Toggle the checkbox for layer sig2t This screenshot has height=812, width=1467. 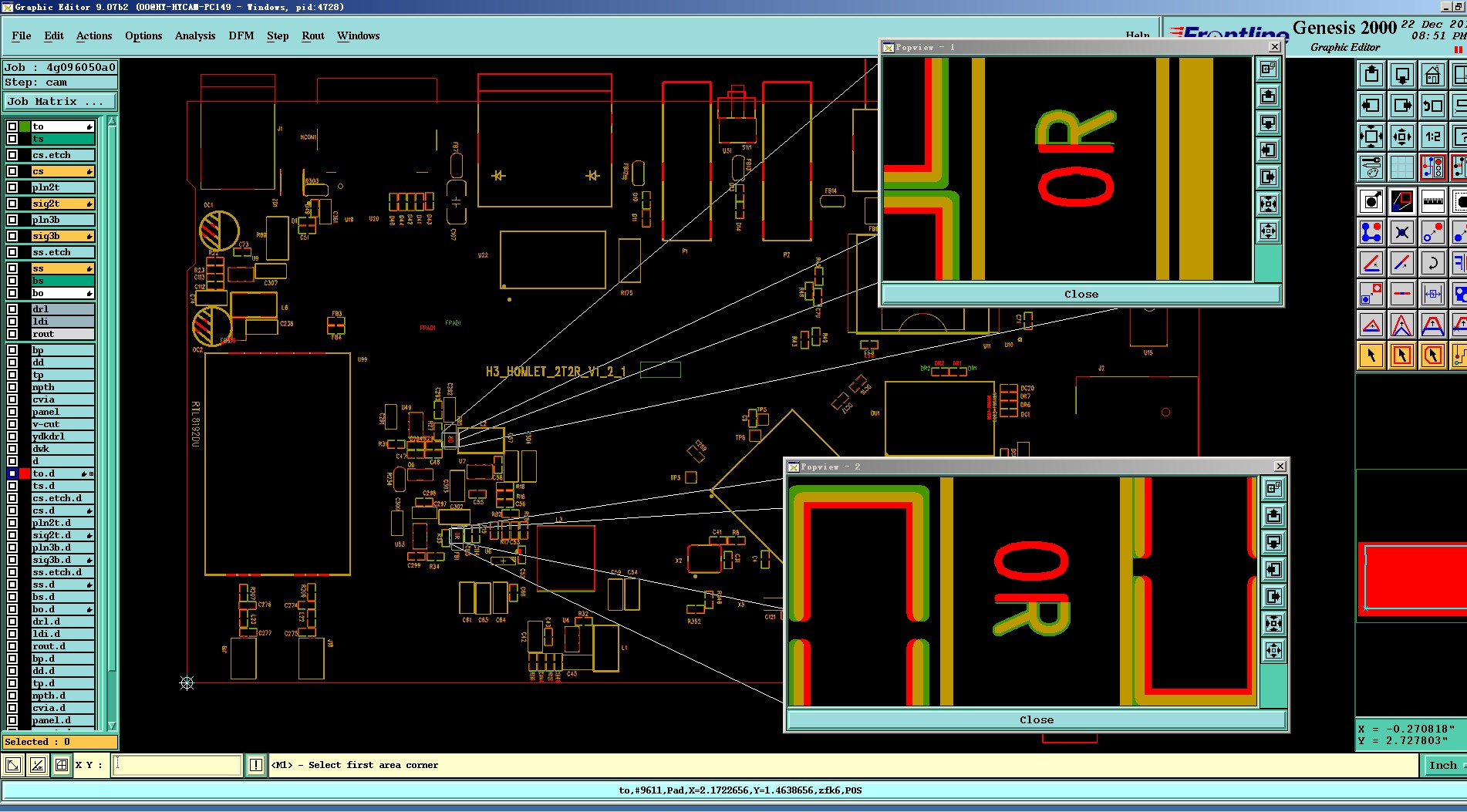pos(12,204)
